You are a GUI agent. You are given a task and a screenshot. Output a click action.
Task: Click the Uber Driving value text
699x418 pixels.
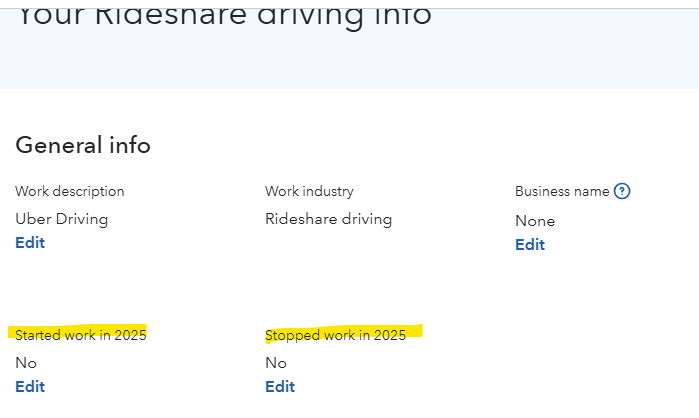tap(62, 218)
